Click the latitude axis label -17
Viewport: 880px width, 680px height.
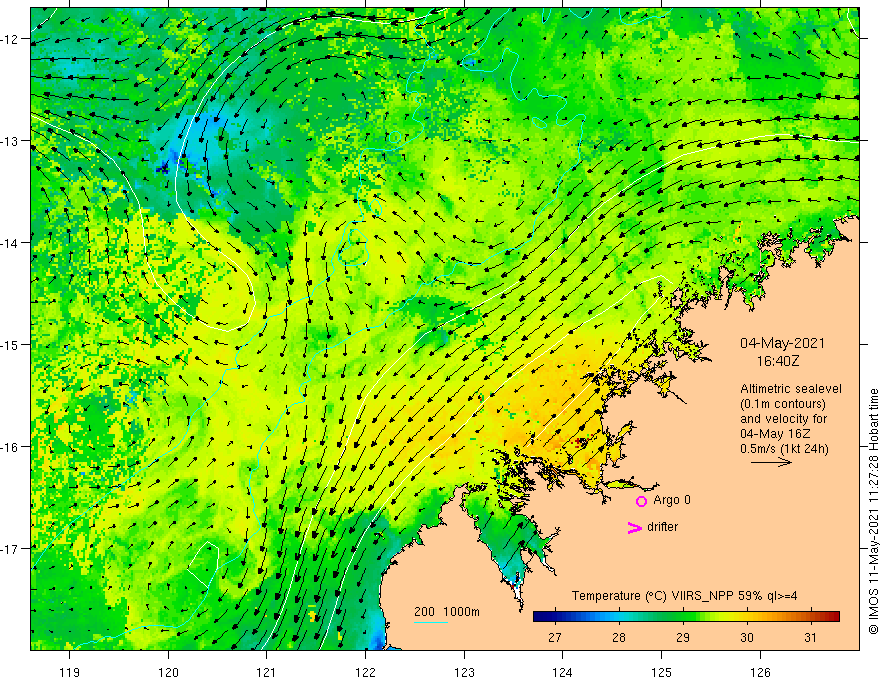pyautogui.click(x=11, y=549)
